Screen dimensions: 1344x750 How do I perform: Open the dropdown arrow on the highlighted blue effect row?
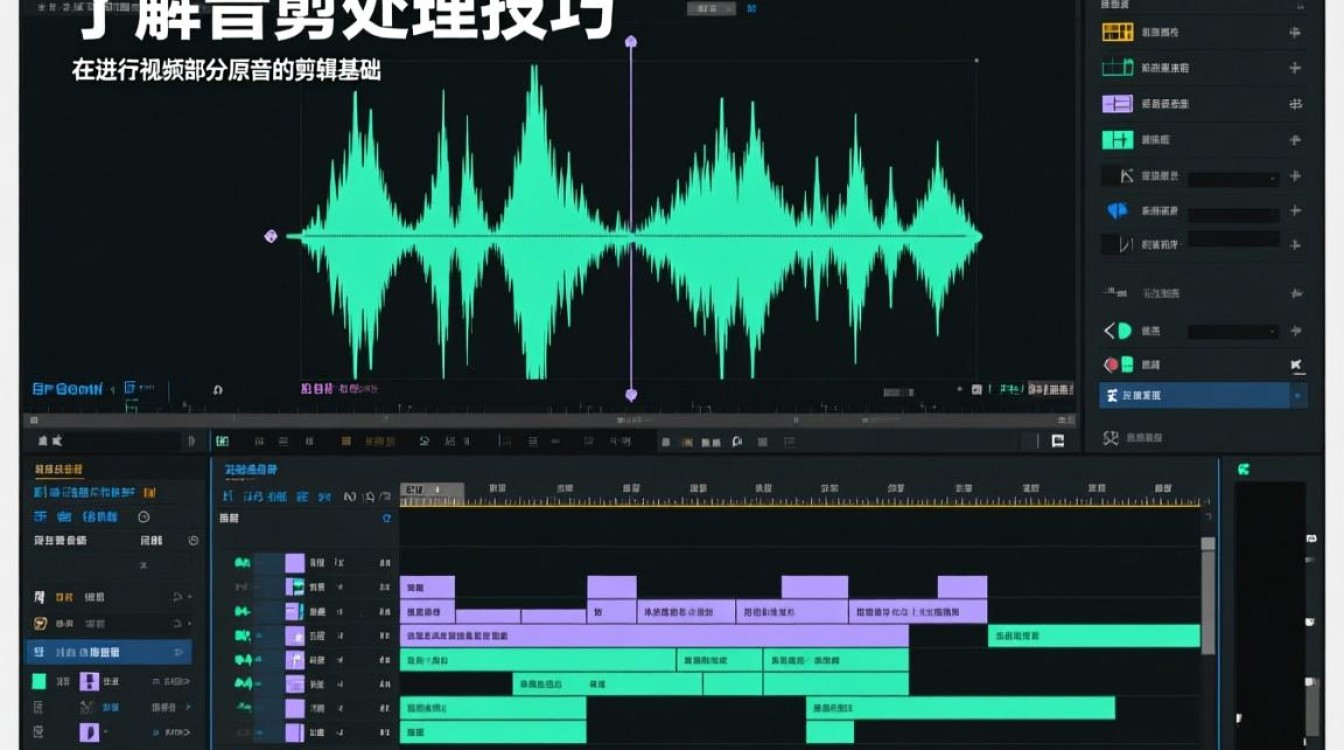pyautogui.click(x=1298, y=396)
